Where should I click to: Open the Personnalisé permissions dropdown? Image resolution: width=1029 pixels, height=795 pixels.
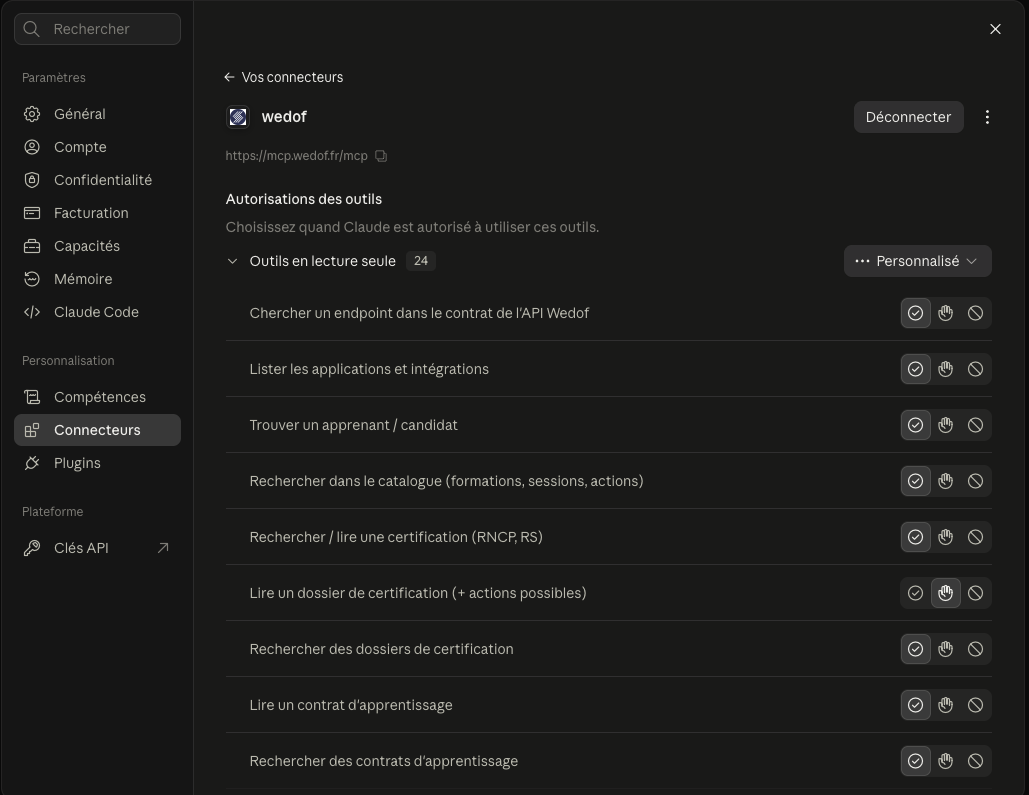point(917,261)
